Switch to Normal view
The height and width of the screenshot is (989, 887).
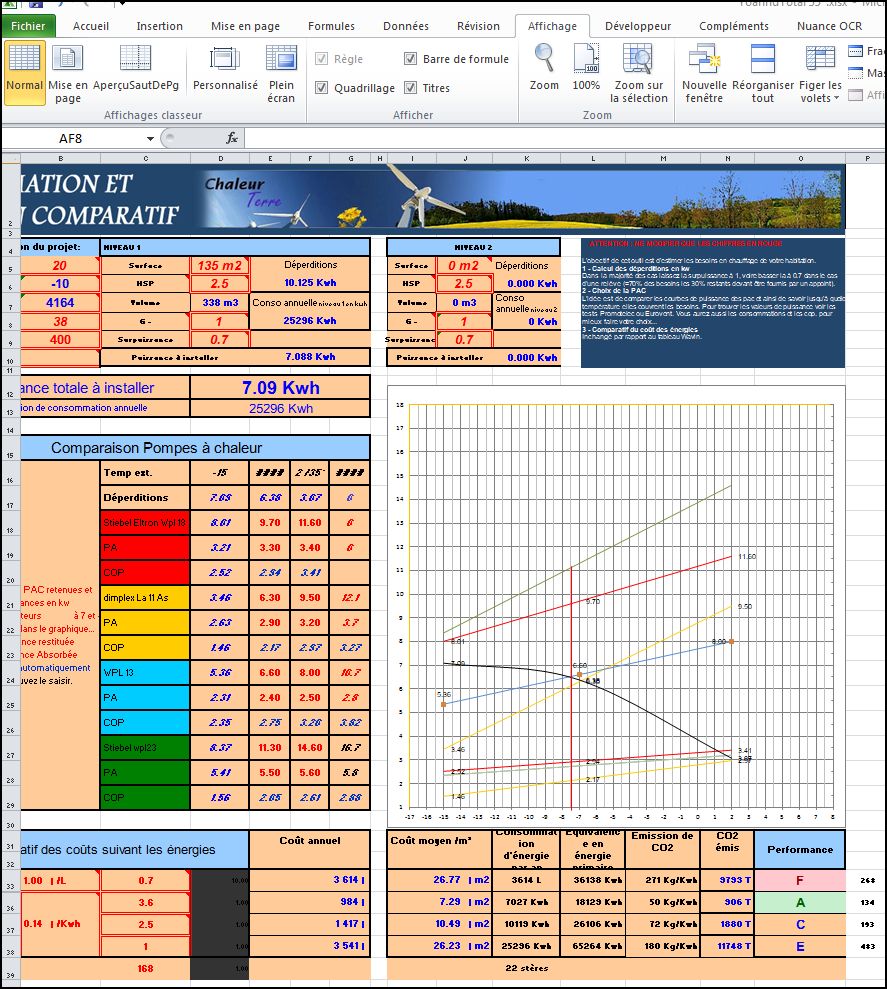click(25, 73)
